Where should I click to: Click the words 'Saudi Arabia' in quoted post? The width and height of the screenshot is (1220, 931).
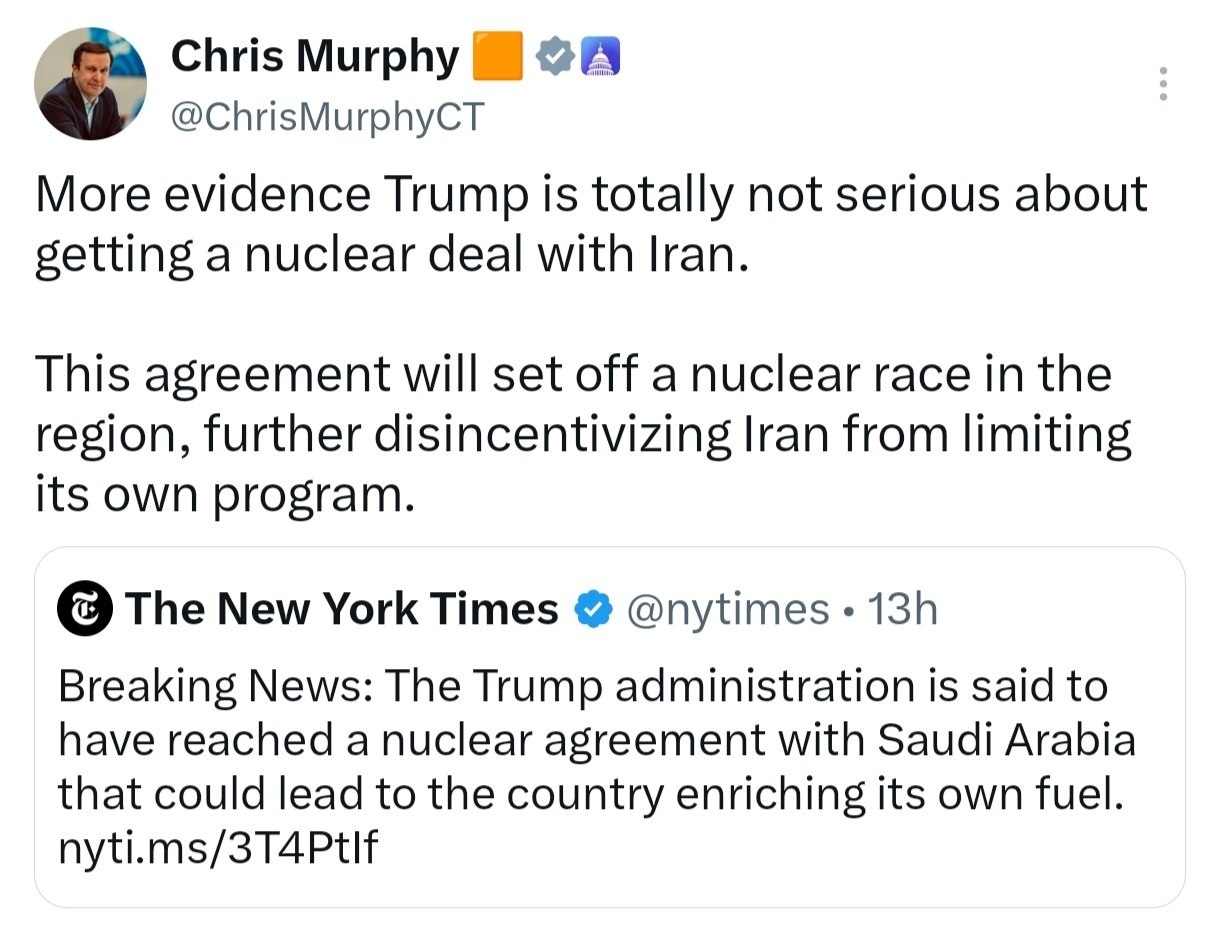[1006, 740]
